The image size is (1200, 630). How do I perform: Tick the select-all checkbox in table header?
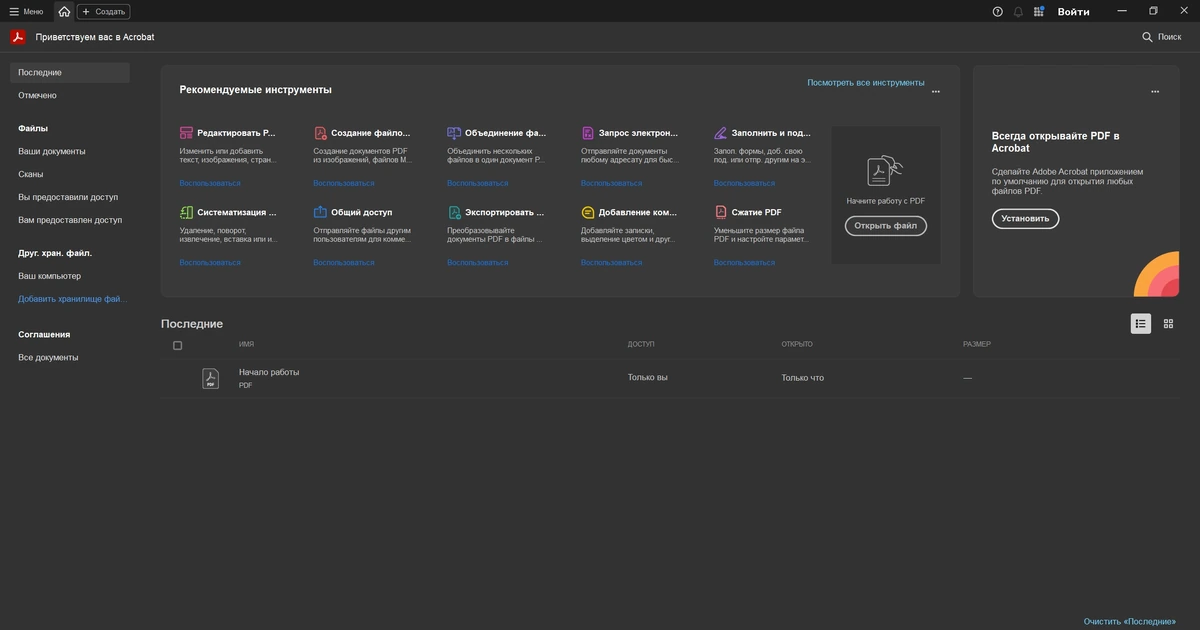point(178,345)
